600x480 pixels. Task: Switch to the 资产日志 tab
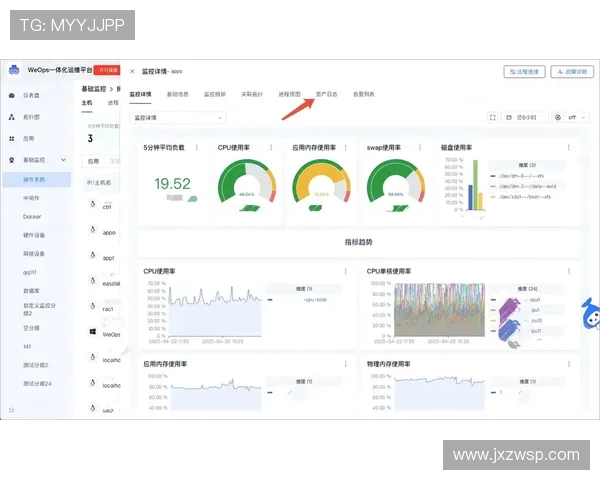coord(327,94)
